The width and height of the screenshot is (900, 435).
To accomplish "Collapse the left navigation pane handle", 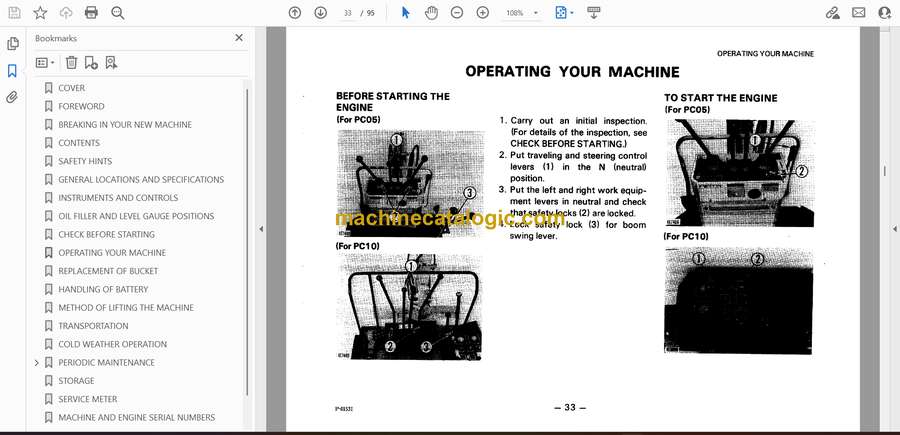I will (x=261, y=229).
